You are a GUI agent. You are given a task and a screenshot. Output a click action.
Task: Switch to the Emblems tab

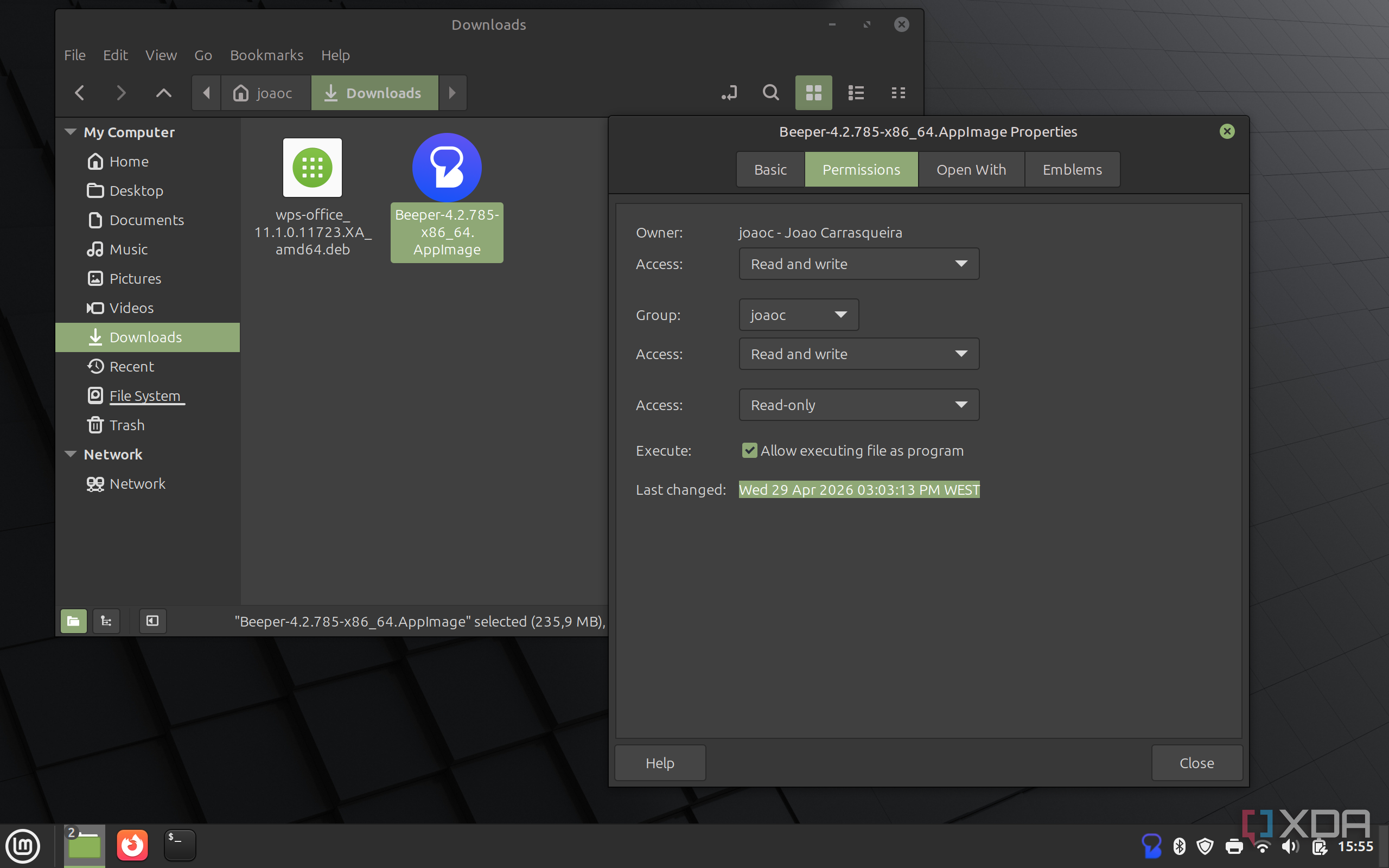pos(1072,169)
